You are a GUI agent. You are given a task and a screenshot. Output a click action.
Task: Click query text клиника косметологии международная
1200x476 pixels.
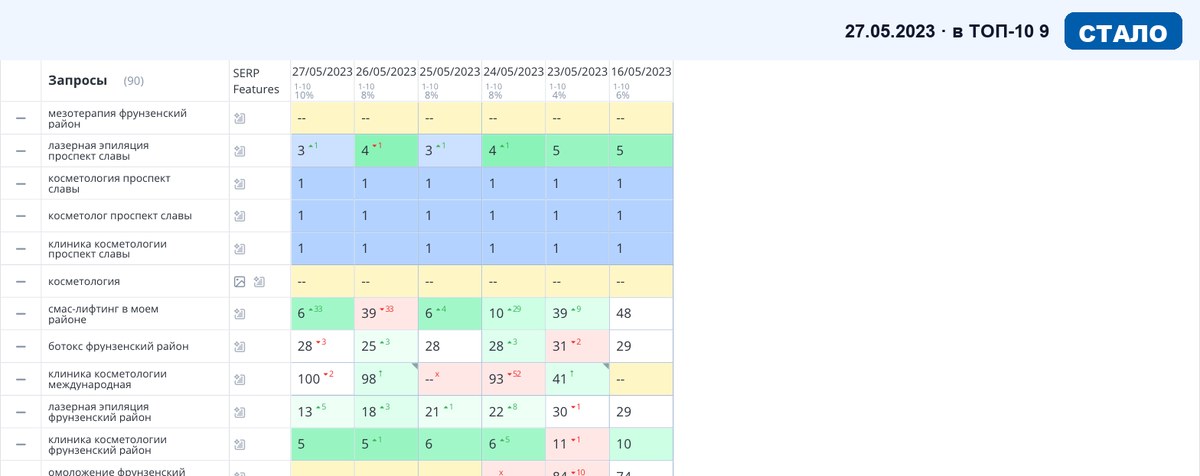point(107,379)
